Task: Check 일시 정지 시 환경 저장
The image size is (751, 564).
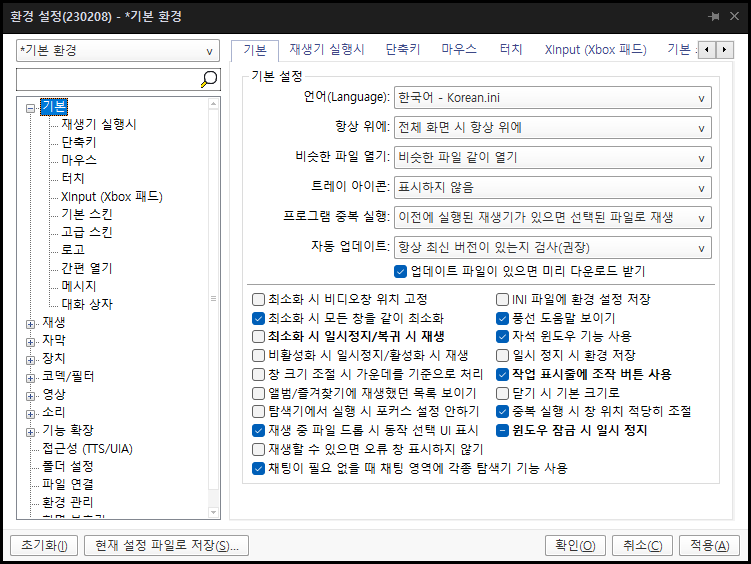Action: coord(502,356)
